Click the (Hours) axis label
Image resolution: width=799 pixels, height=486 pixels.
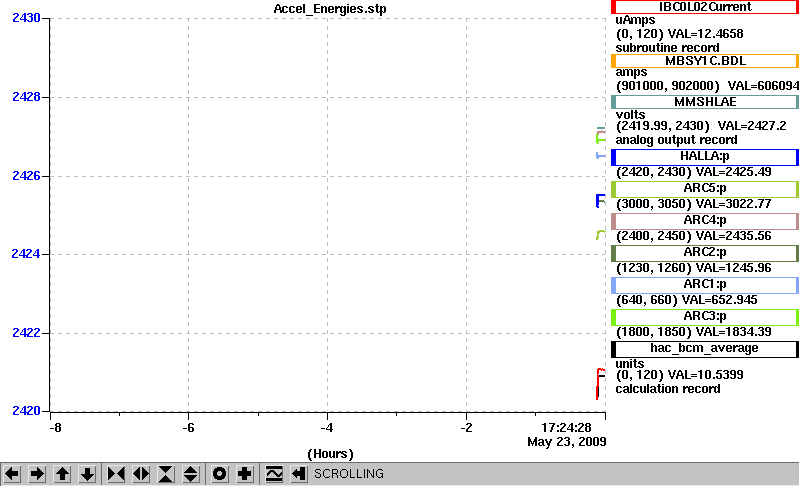330,453
